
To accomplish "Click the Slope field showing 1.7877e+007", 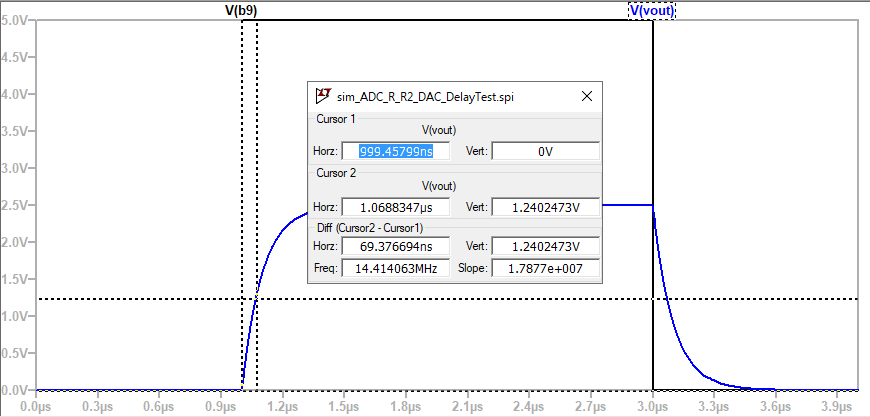I will [x=545, y=268].
